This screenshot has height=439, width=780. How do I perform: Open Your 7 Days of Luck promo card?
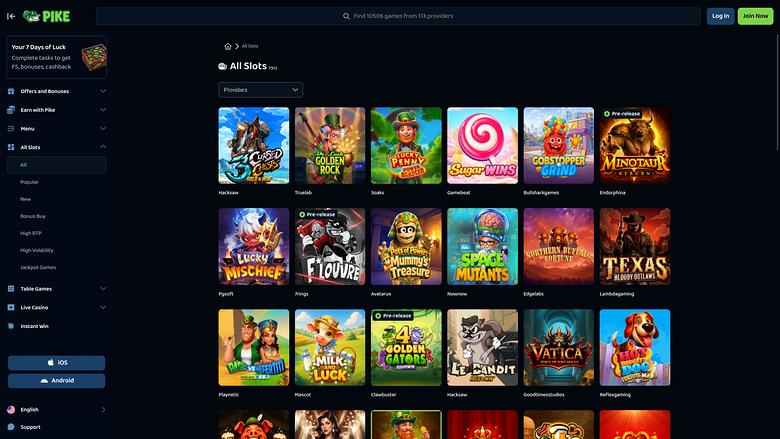coord(57,57)
